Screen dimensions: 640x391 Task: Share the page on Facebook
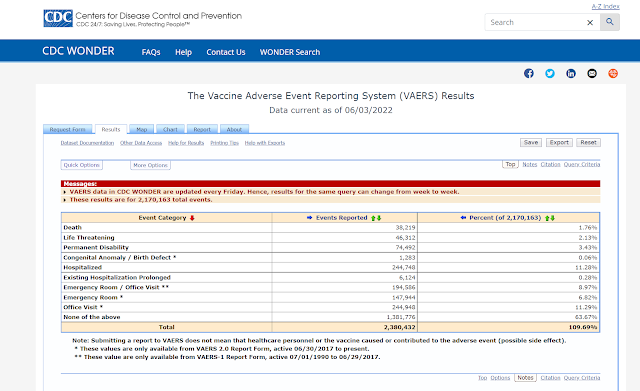pyautogui.click(x=529, y=73)
